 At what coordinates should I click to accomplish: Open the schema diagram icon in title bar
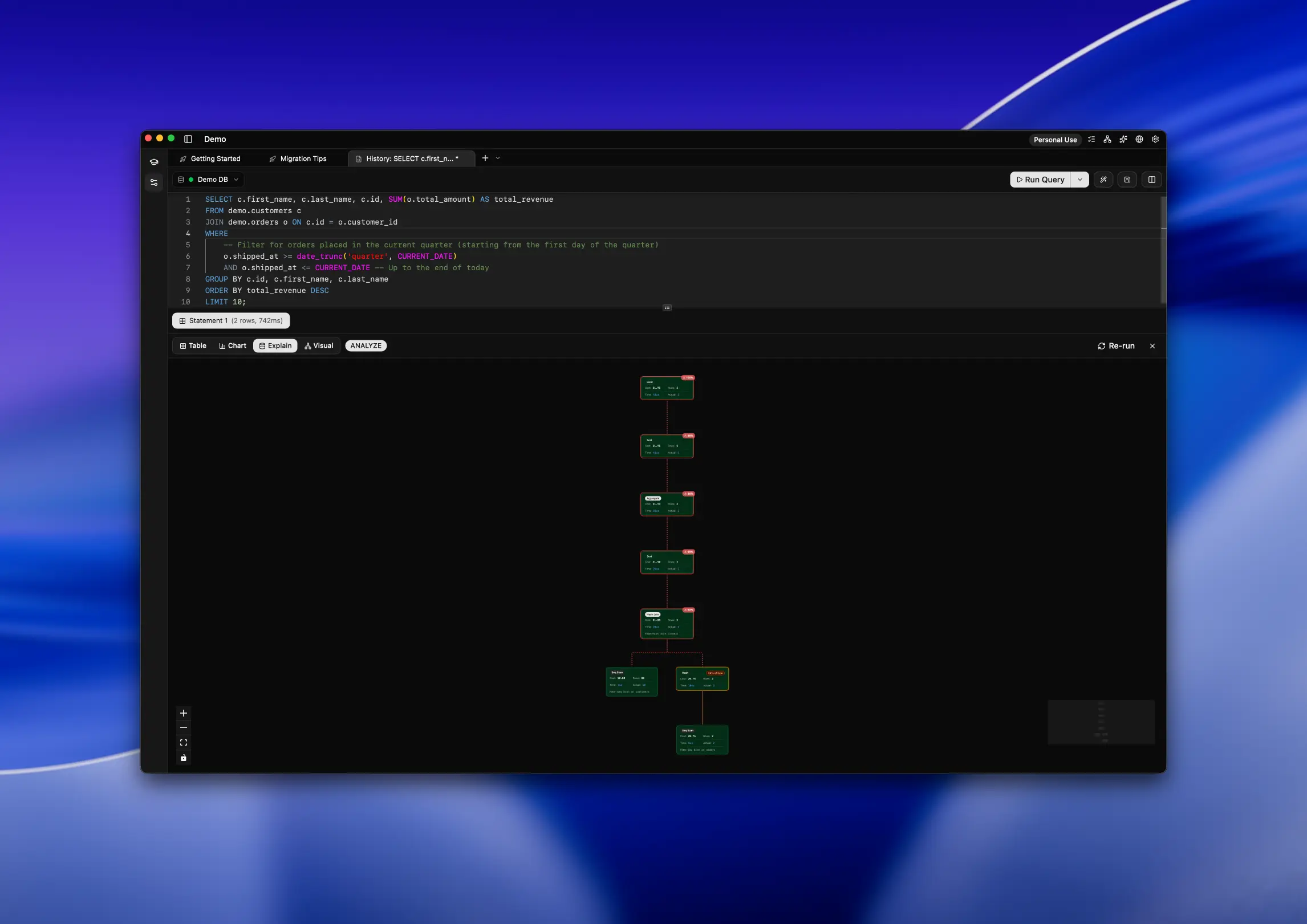1107,139
